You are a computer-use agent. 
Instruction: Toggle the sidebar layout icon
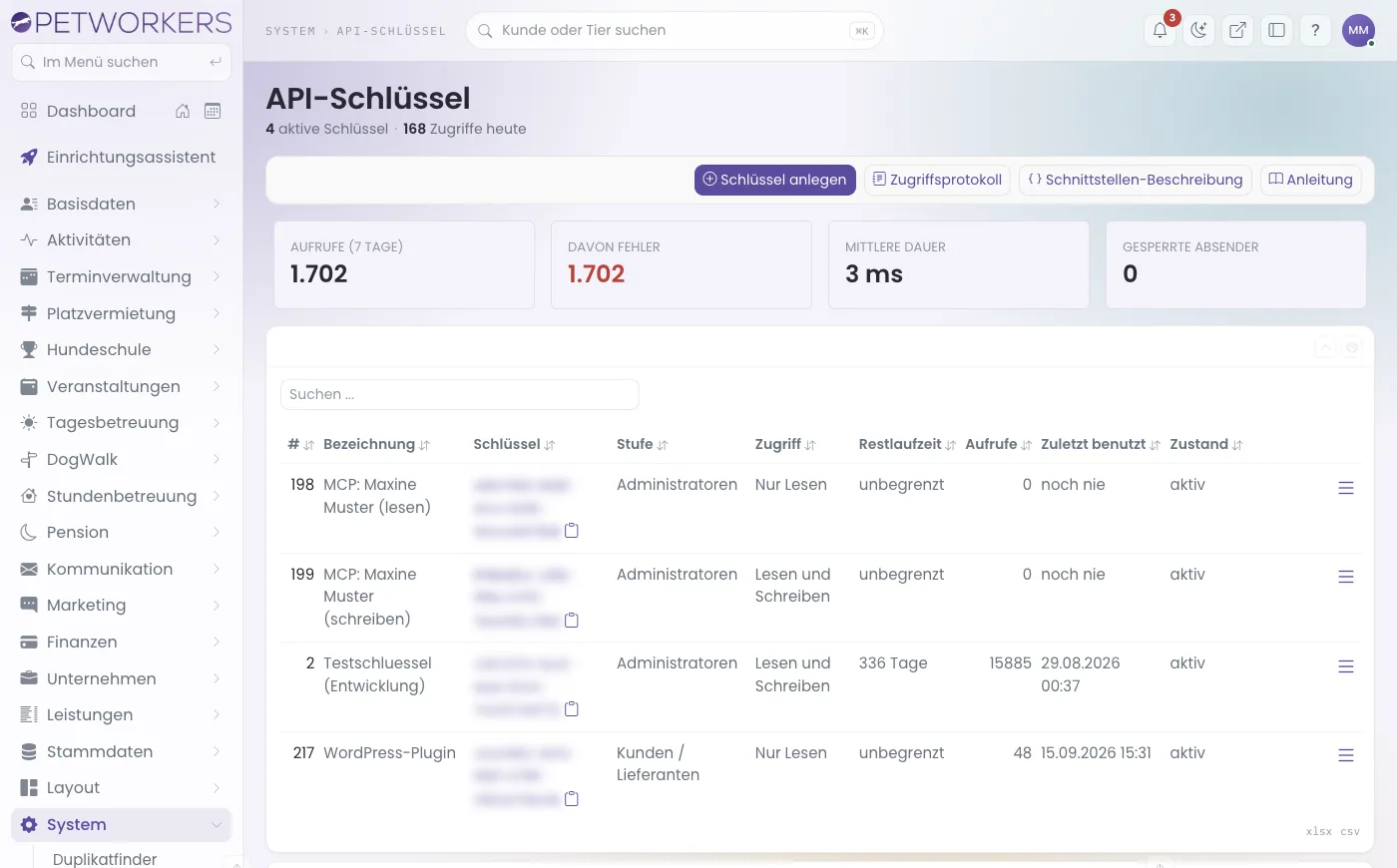1276,30
